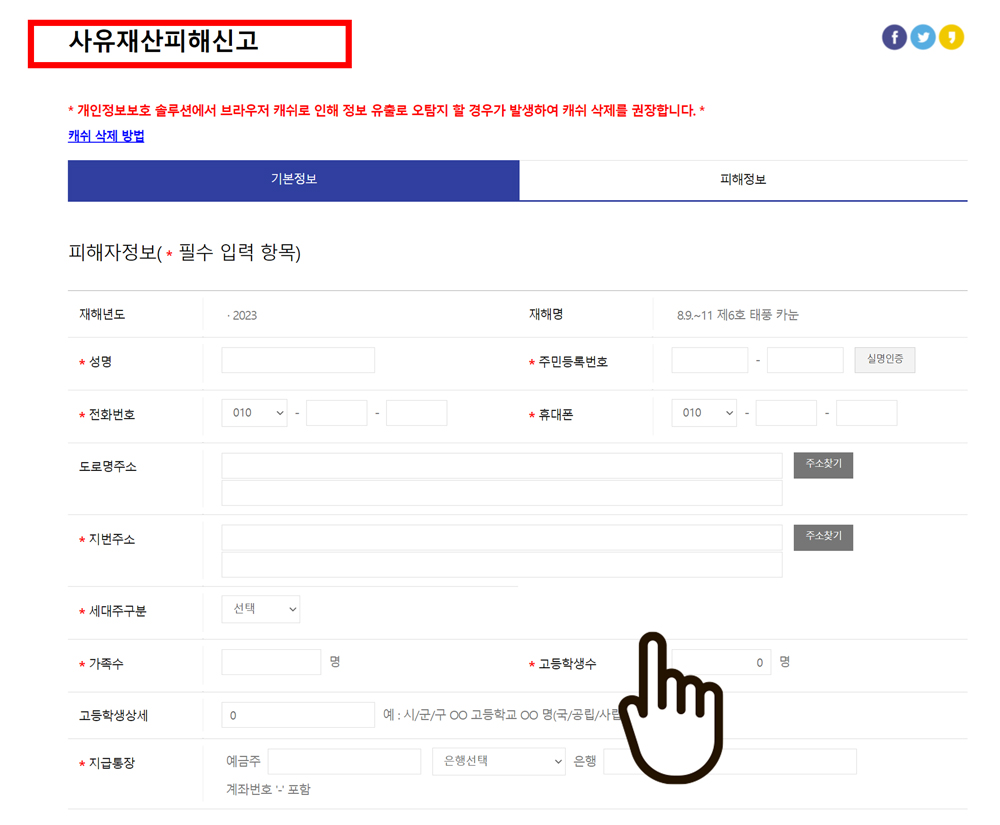The image size is (1000, 825).
Task: Click the 고등학생상세 detail input field
Action: click(x=298, y=714)
